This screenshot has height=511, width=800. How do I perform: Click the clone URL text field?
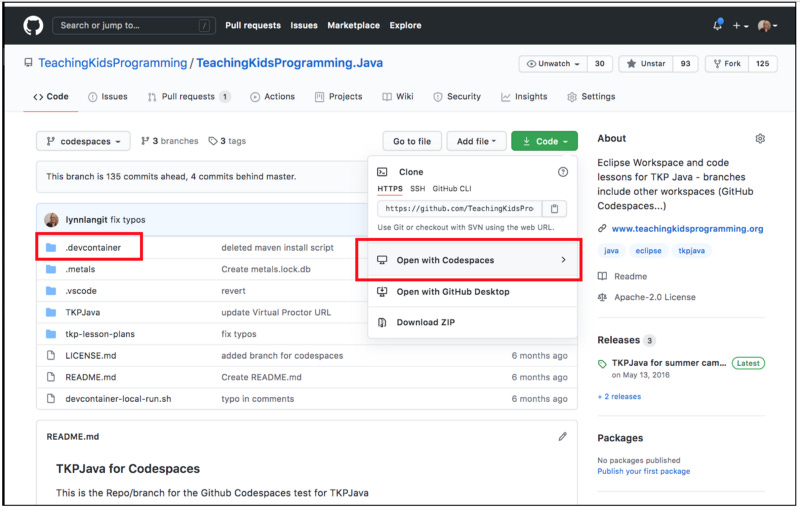tap(460, 209)
